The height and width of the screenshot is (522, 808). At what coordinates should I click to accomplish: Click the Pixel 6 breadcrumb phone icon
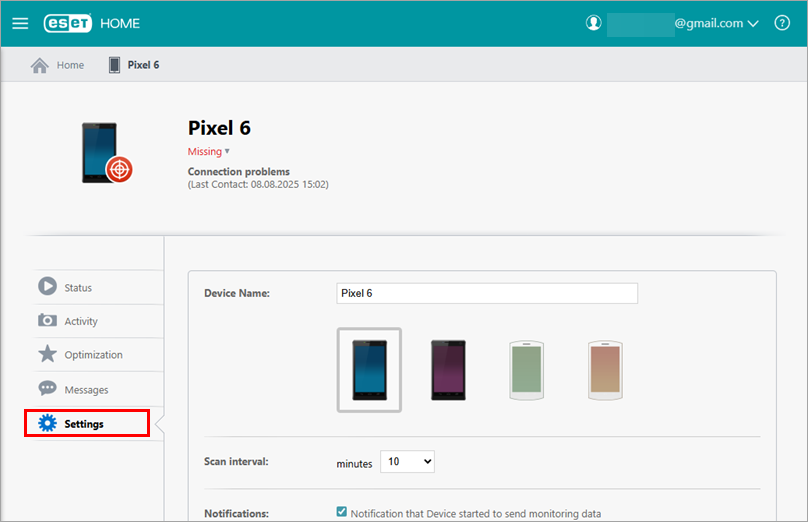point(114,65)
